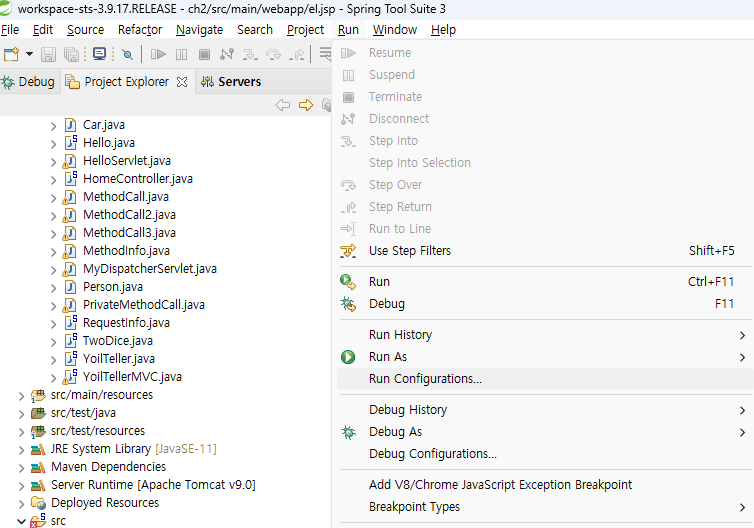Open the Refactor menu
Viewport: 754px width, 528px height.
pyautogui.click(x=140, y=30)
